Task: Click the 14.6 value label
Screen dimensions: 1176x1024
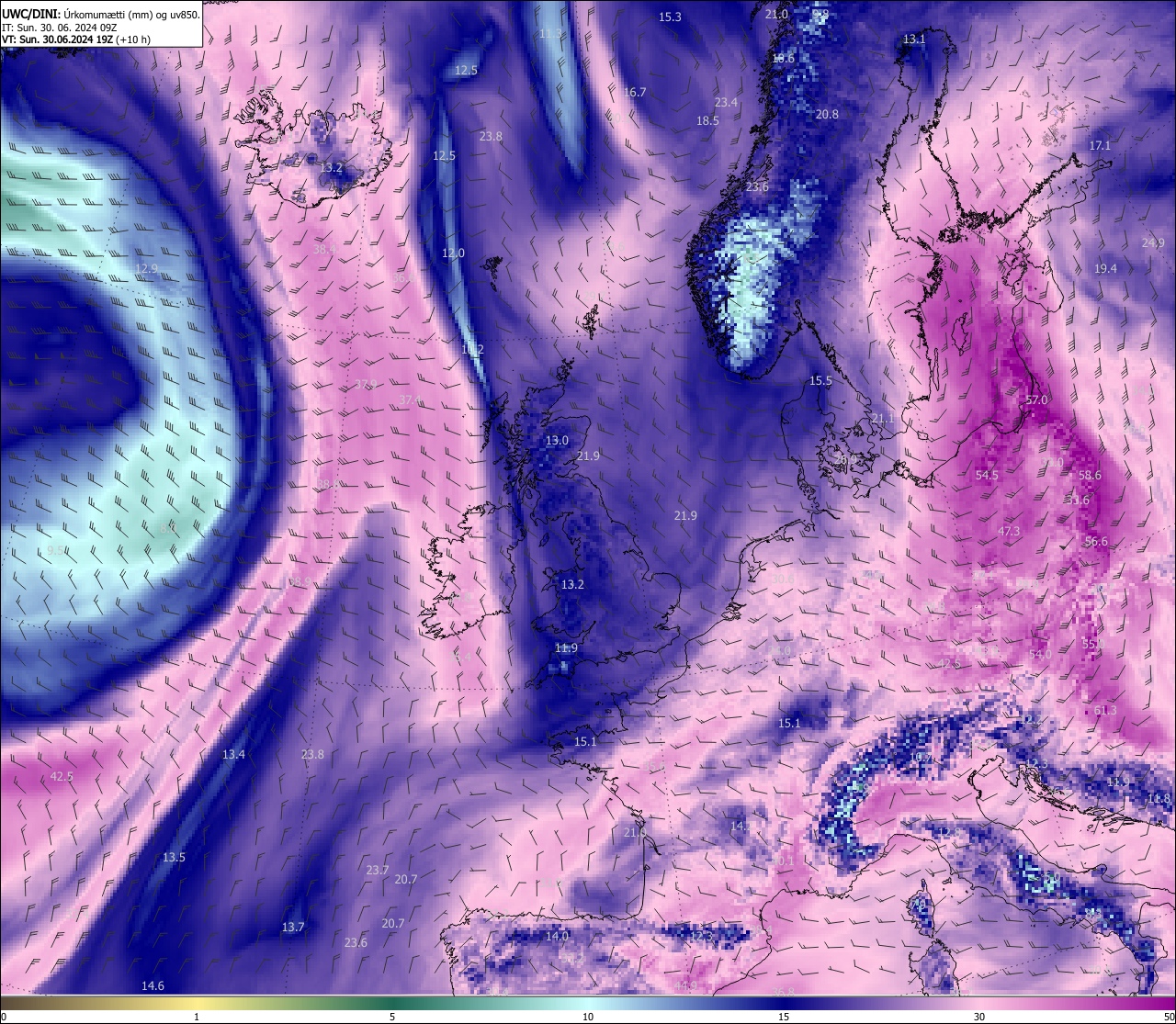Action: click(153, 986)
